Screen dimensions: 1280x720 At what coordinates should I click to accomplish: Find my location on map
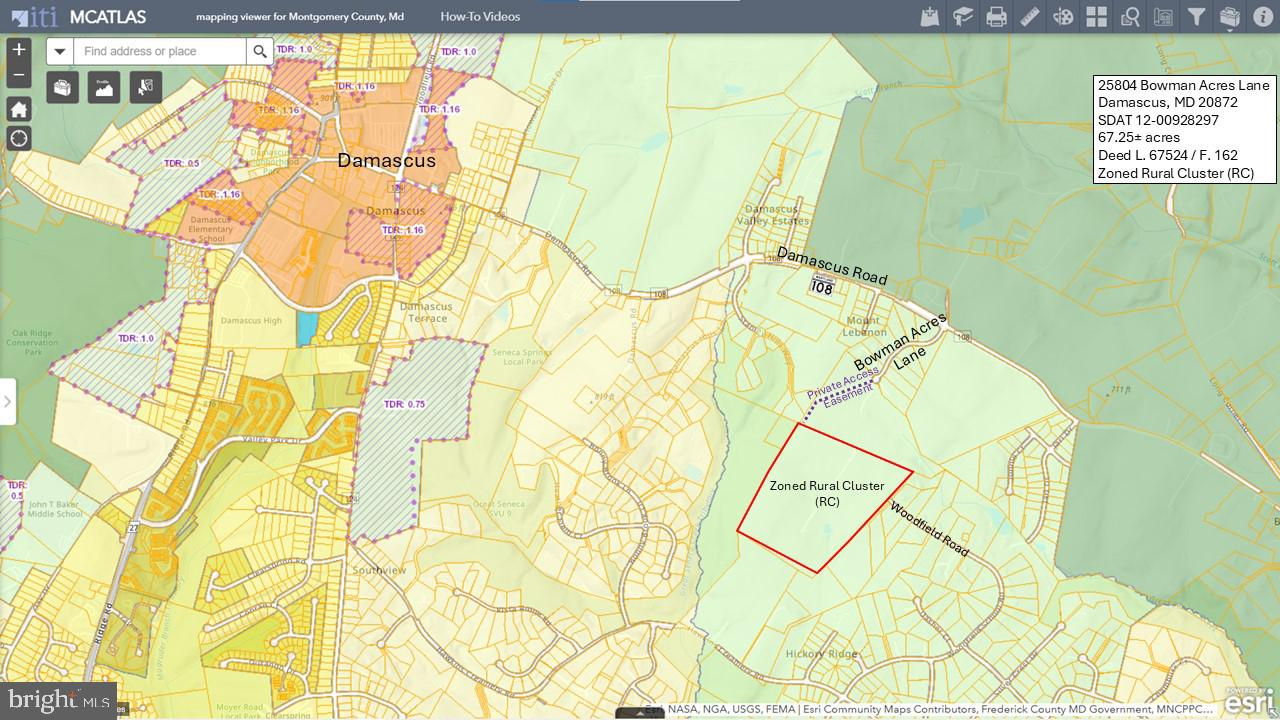(x=19, y=138)
